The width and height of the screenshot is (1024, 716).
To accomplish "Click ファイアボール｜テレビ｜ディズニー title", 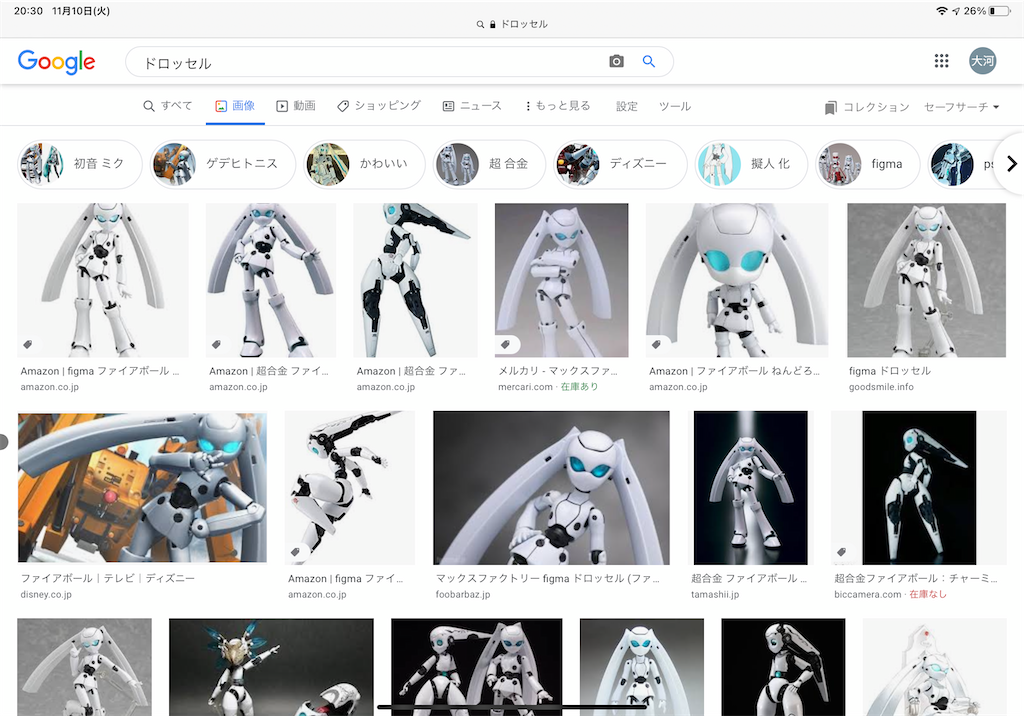I will tap(108, 578).
